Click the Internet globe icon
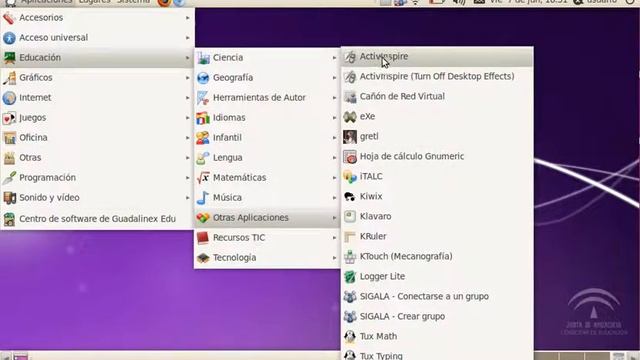The height and width of the screenshot is (360, 640). coord(9,98)
